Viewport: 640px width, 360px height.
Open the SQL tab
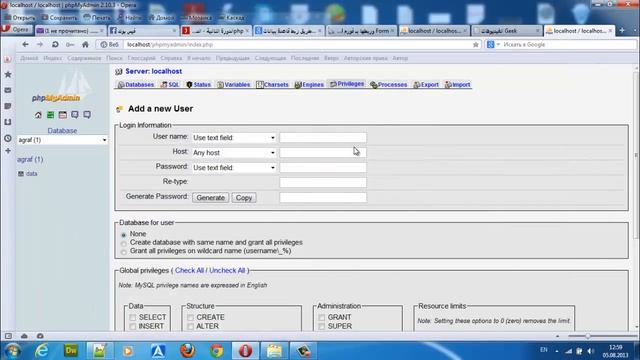click(170, 85)
